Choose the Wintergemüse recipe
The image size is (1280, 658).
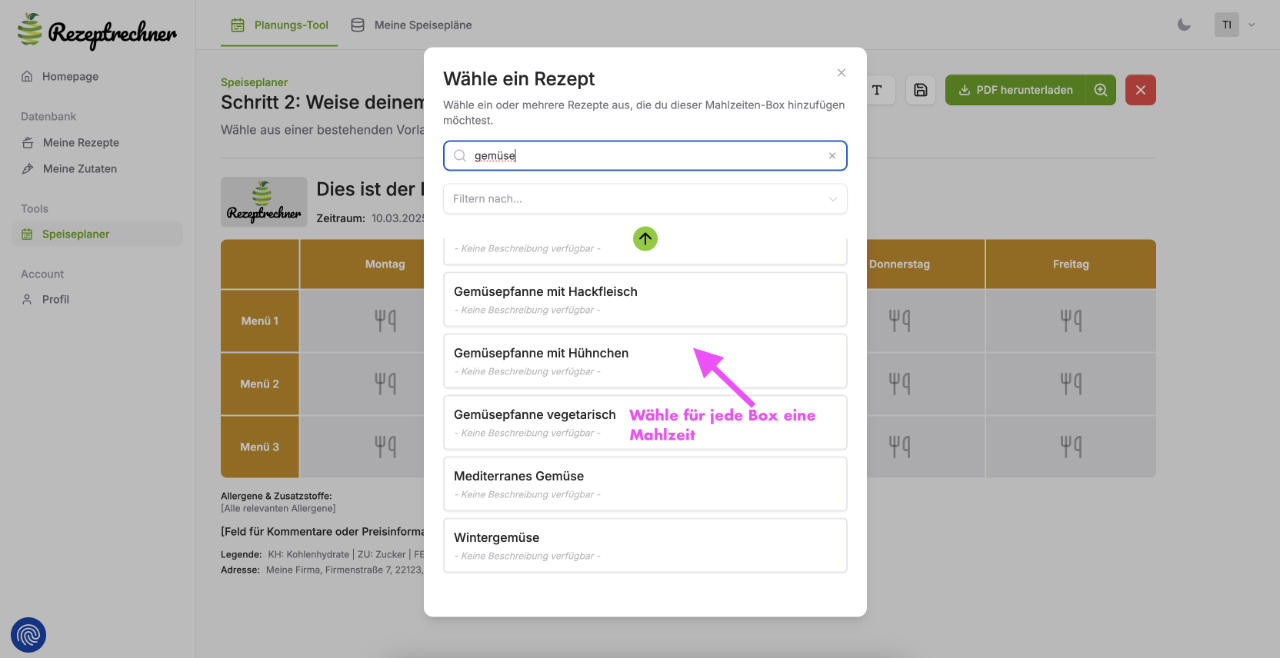click(645, 545)
